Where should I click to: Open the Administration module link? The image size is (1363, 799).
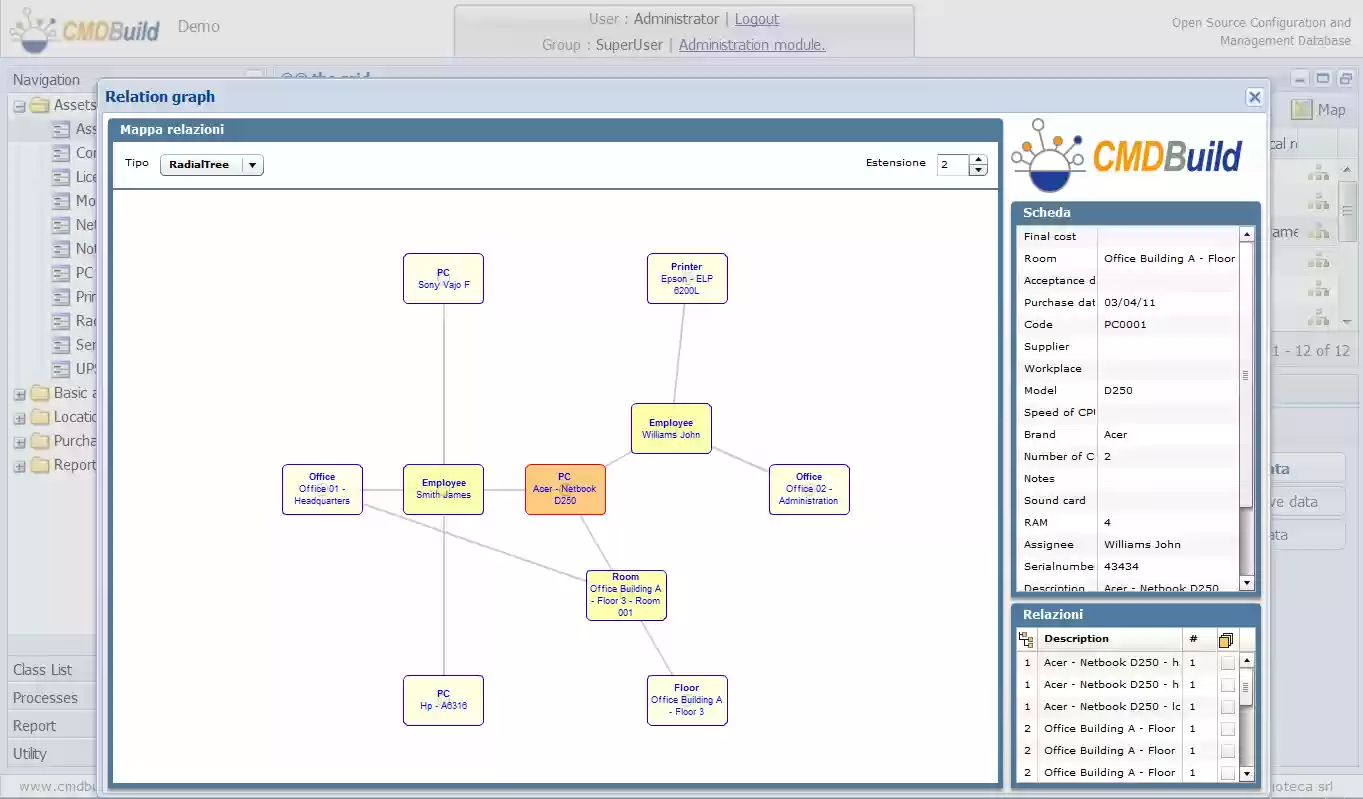coord(751,44)
